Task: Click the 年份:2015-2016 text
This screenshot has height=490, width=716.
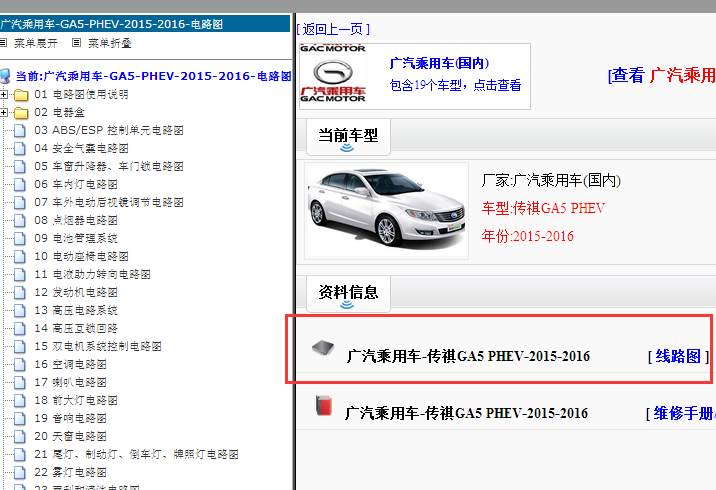Action: pos(527,236)
